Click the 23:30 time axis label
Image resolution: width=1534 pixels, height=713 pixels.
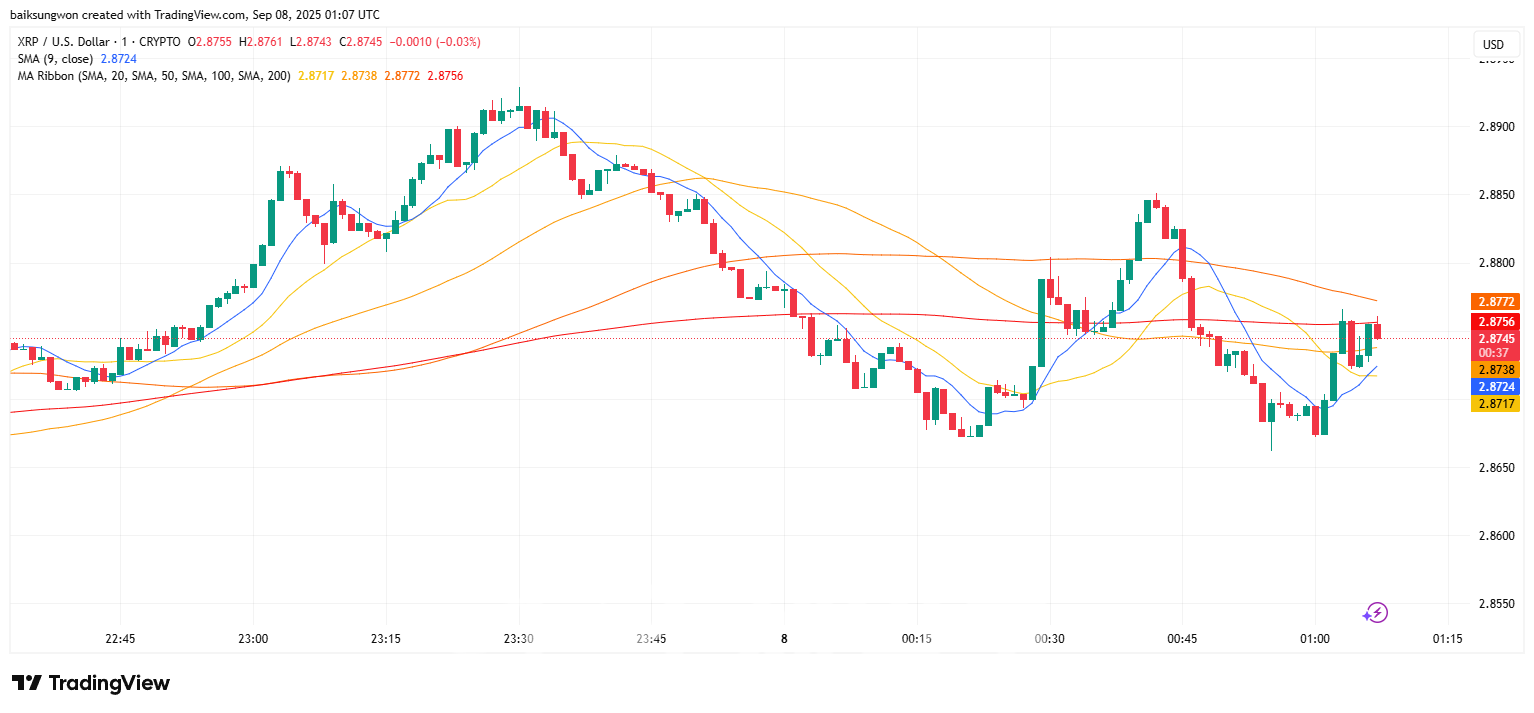518,639
